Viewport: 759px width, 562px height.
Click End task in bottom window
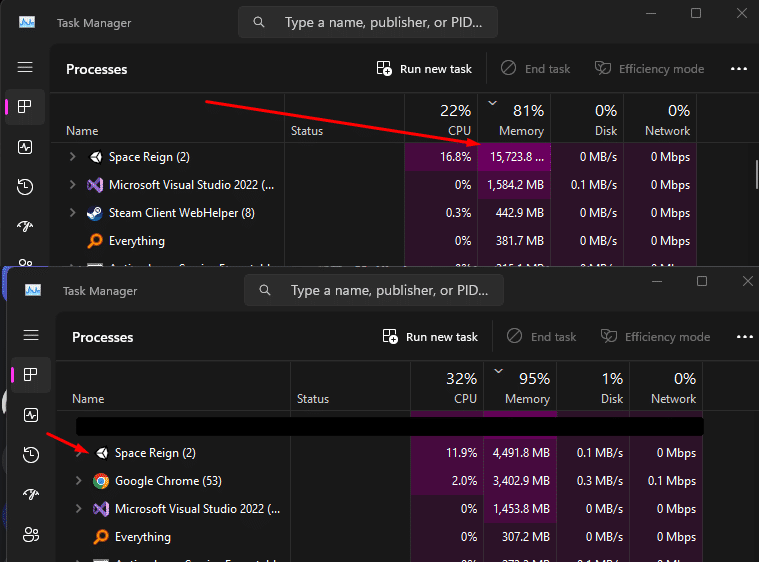(541, 337)
